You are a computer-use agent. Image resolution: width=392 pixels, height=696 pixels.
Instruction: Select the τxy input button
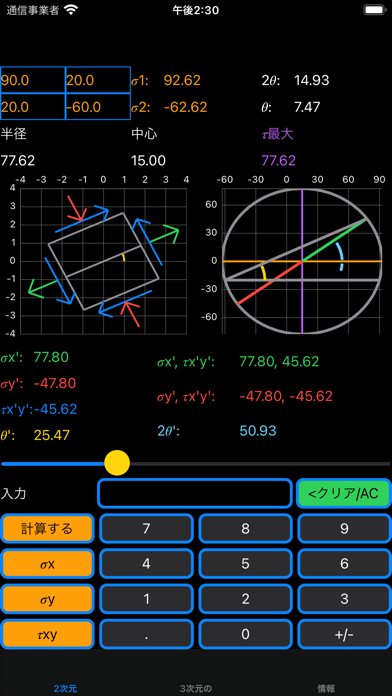[47, 635]
